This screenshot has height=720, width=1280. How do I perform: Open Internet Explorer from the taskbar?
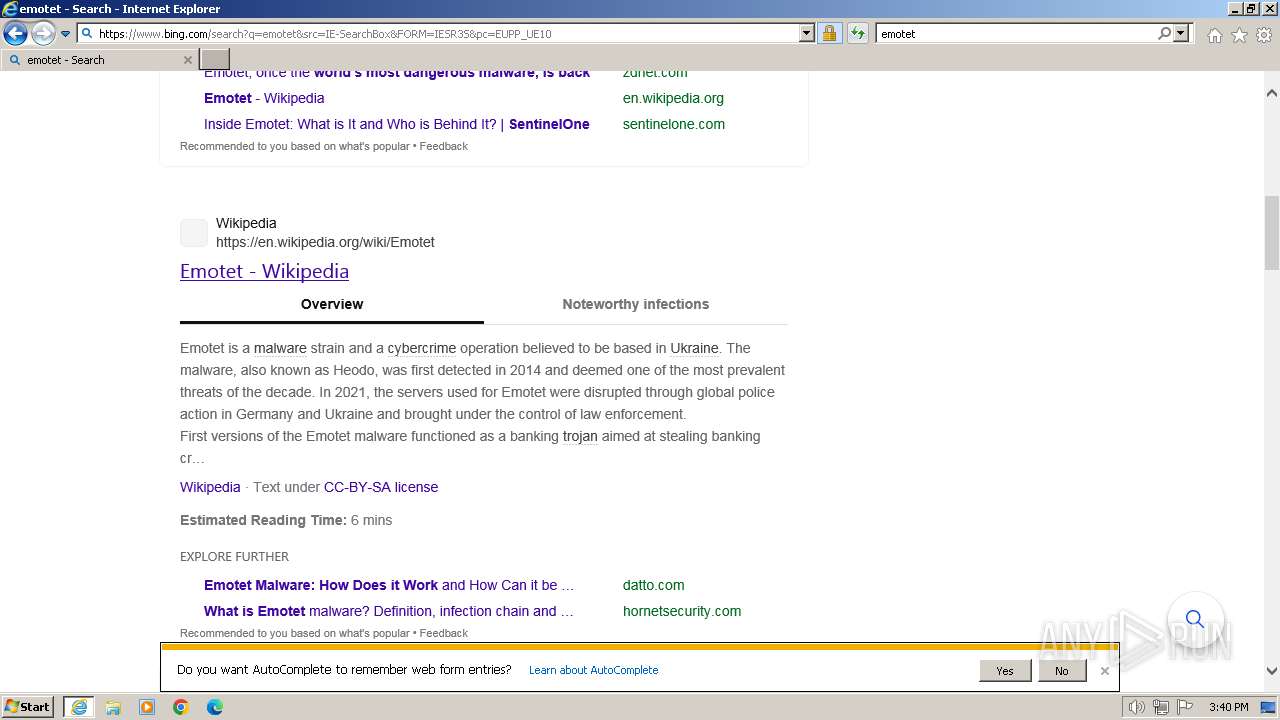click(x=79, y=707)
